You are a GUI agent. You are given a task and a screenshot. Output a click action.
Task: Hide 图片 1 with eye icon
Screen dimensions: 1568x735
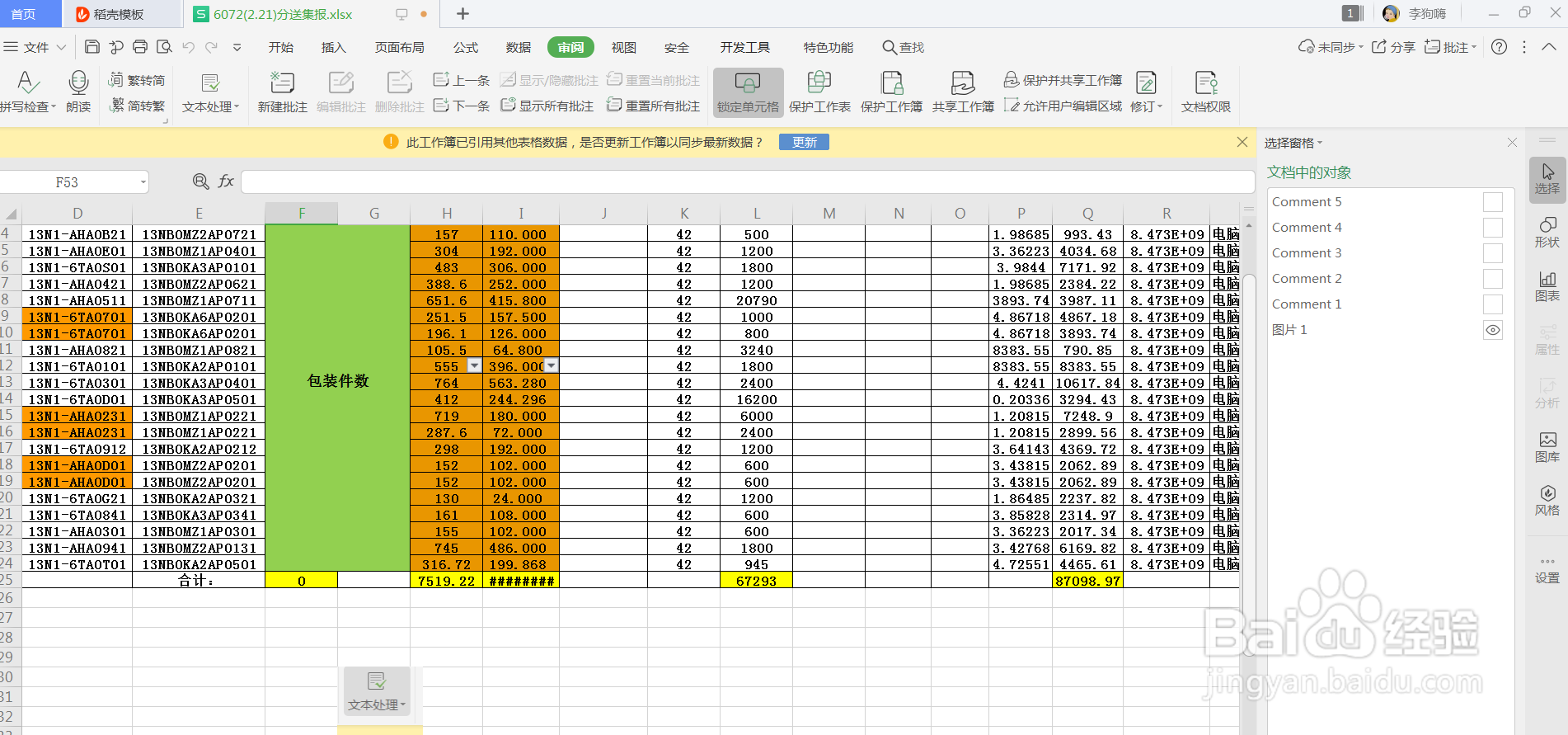[x=1493, y=330]
